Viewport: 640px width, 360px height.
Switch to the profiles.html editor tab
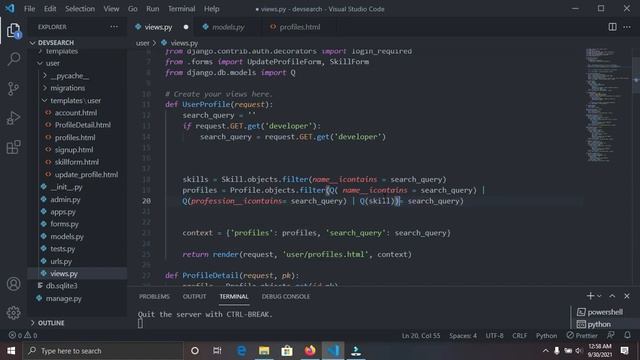pos(299,27)
